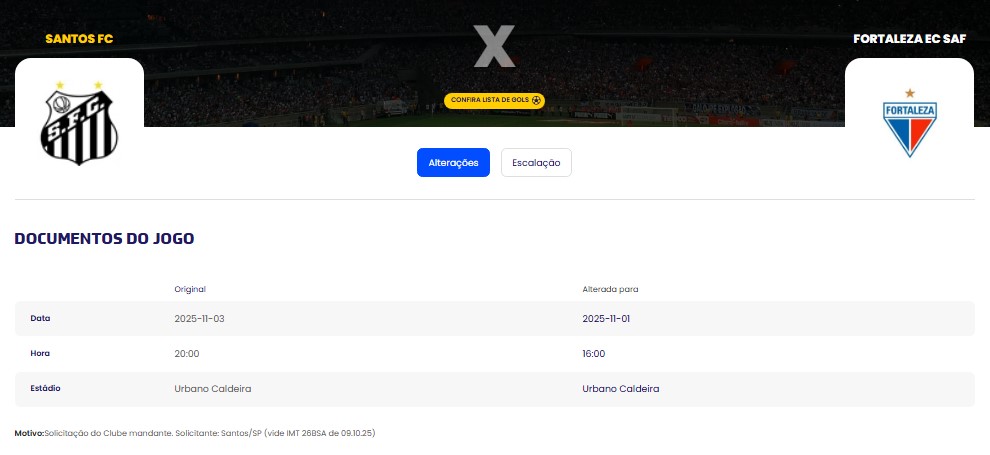Image resolution: width=990 pixels, height=455 pixels.
Task: Click the Santos FC club crest
Action: pyautogui.click(x=79, y=123)
